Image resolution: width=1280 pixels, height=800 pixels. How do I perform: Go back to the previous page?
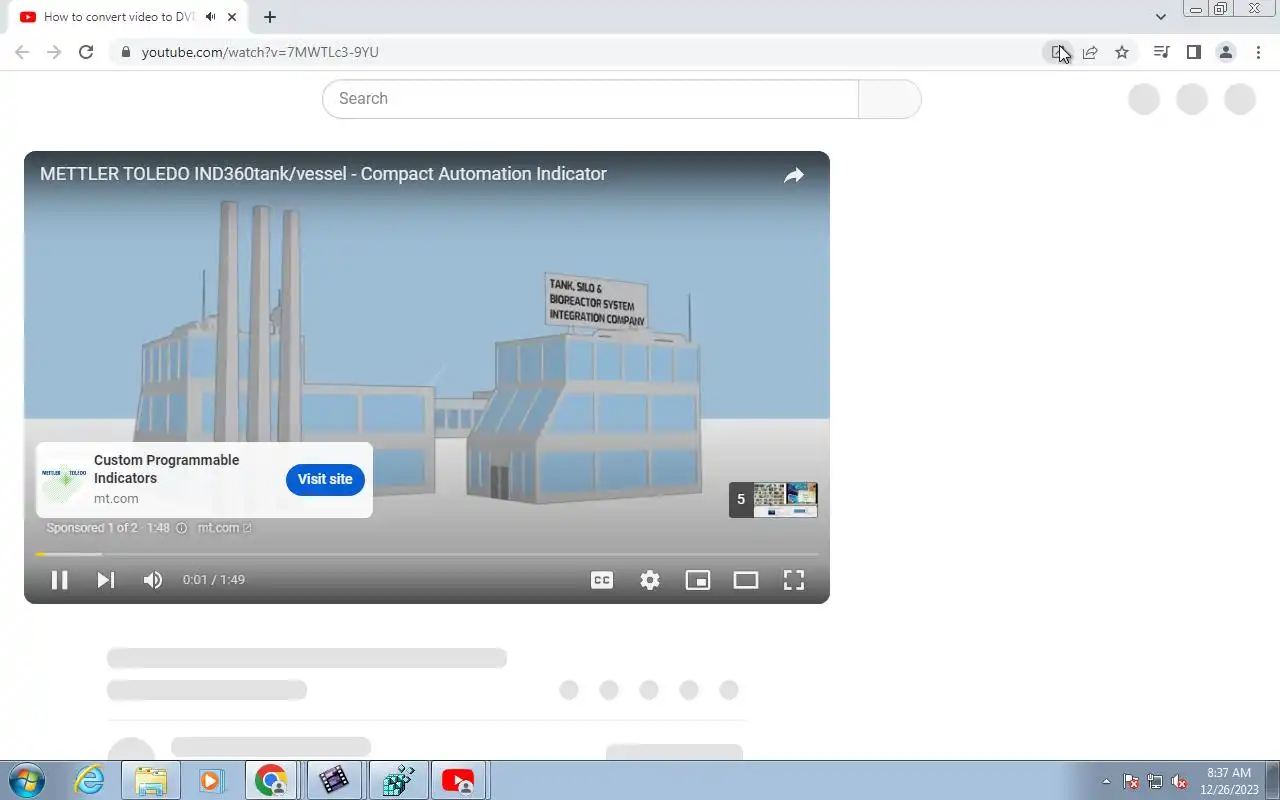point(22,52)
